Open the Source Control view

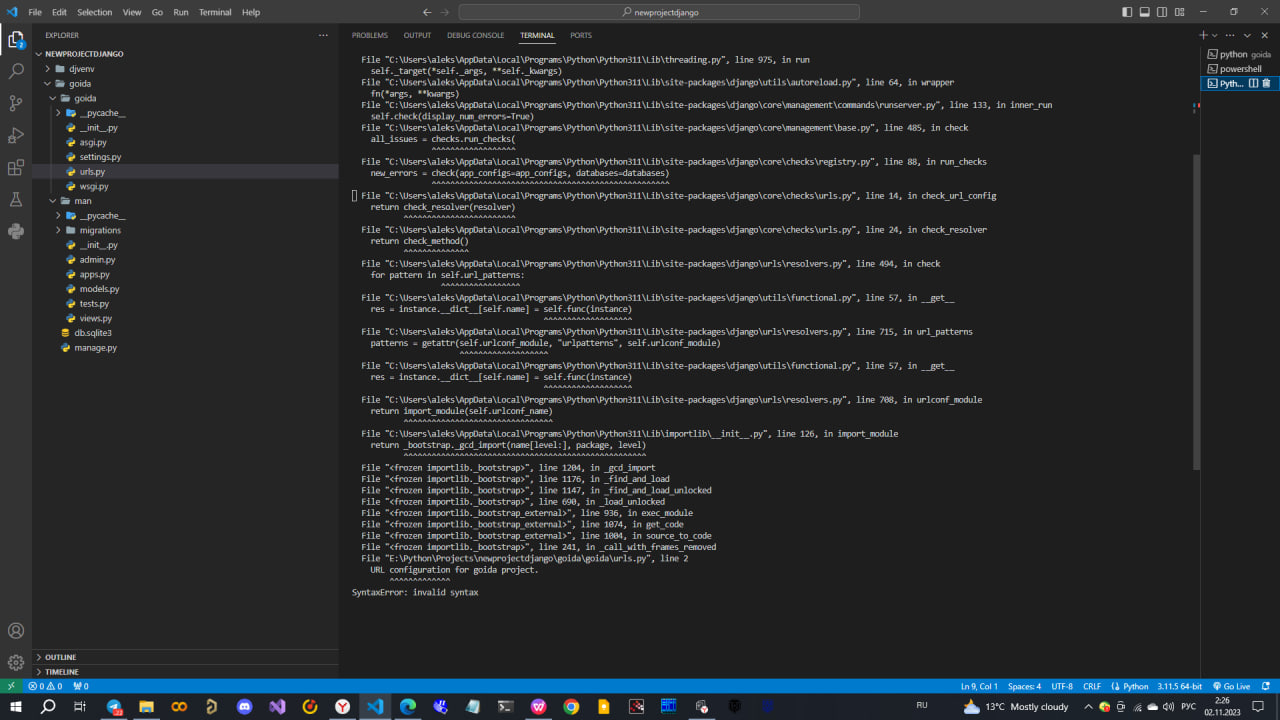(x=16, y=103)
